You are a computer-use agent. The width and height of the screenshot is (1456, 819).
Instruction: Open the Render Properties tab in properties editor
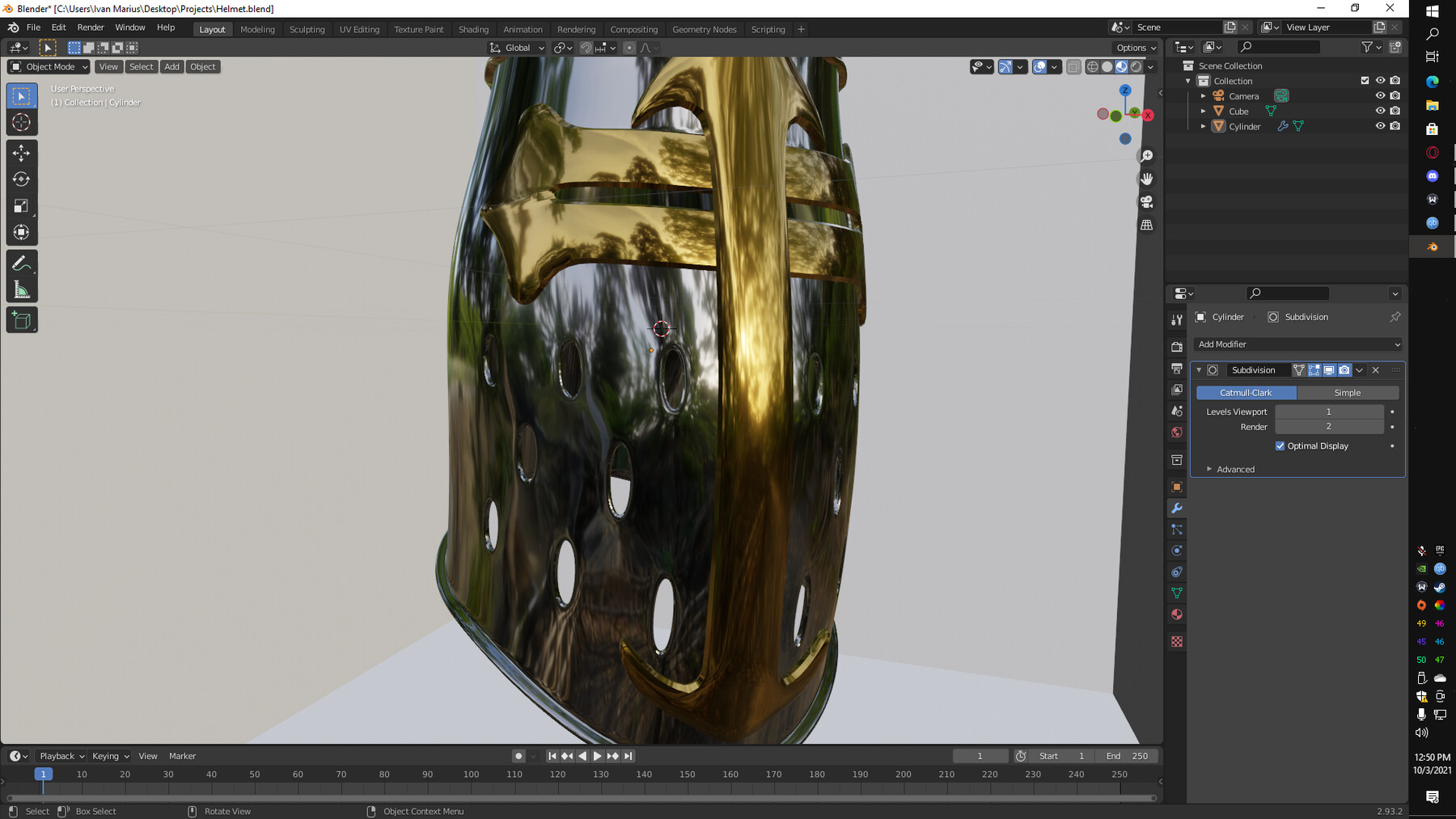(1177, 346)
